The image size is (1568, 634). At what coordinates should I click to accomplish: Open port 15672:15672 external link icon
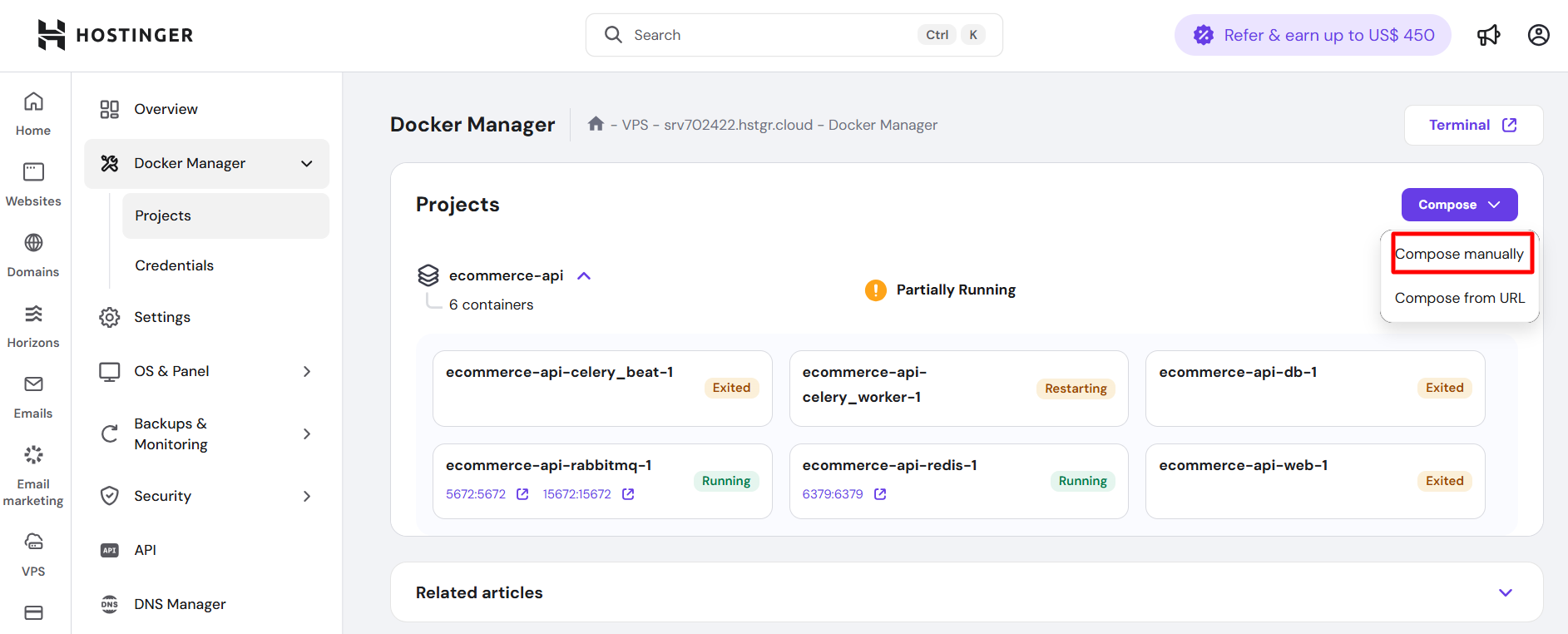[x=628, y=494]
